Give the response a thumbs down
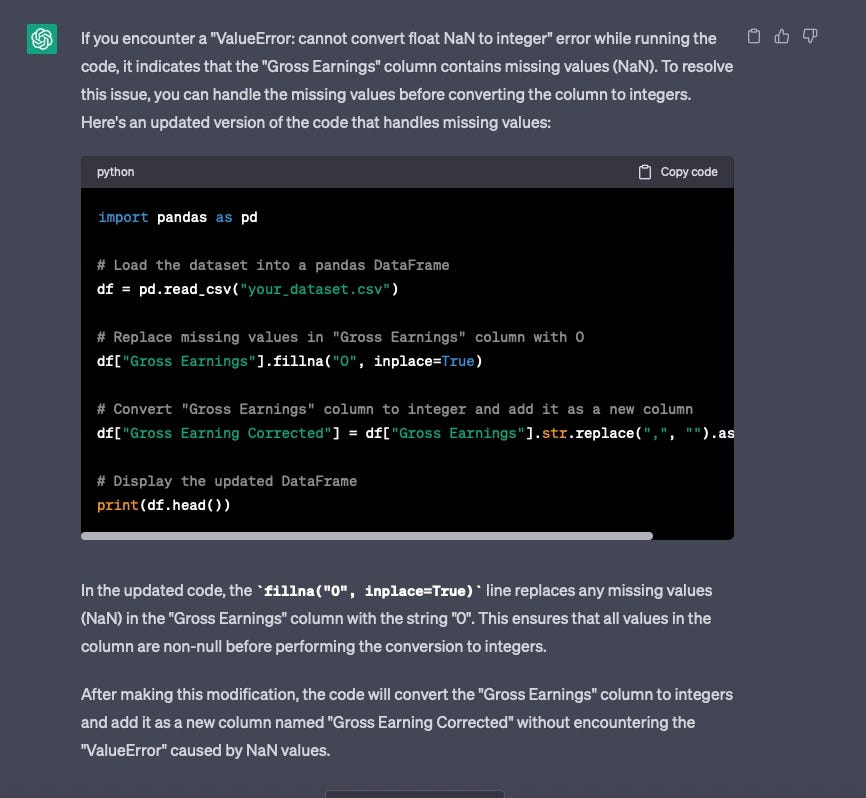 [x=810, y=36]
